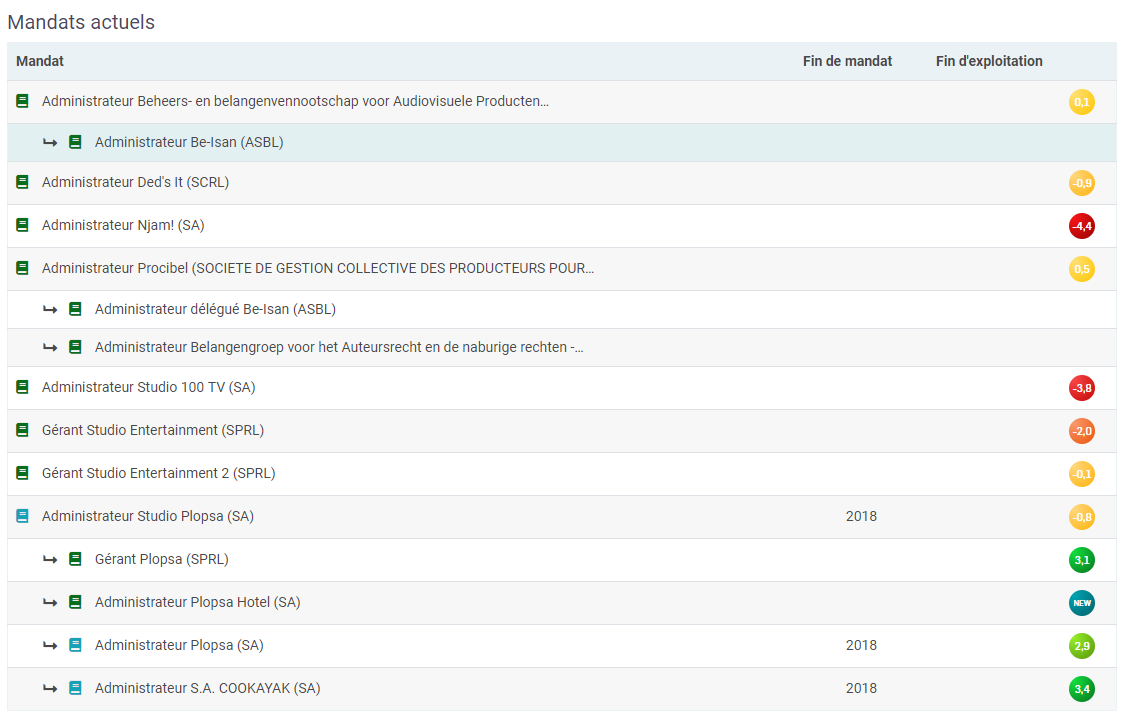Image resolution: width=1123 pixels, height=719 pixels.
Task: Click sub-item arrow before Belangengroep voor het Auteursrecht
Action: [x=50, y=348]
